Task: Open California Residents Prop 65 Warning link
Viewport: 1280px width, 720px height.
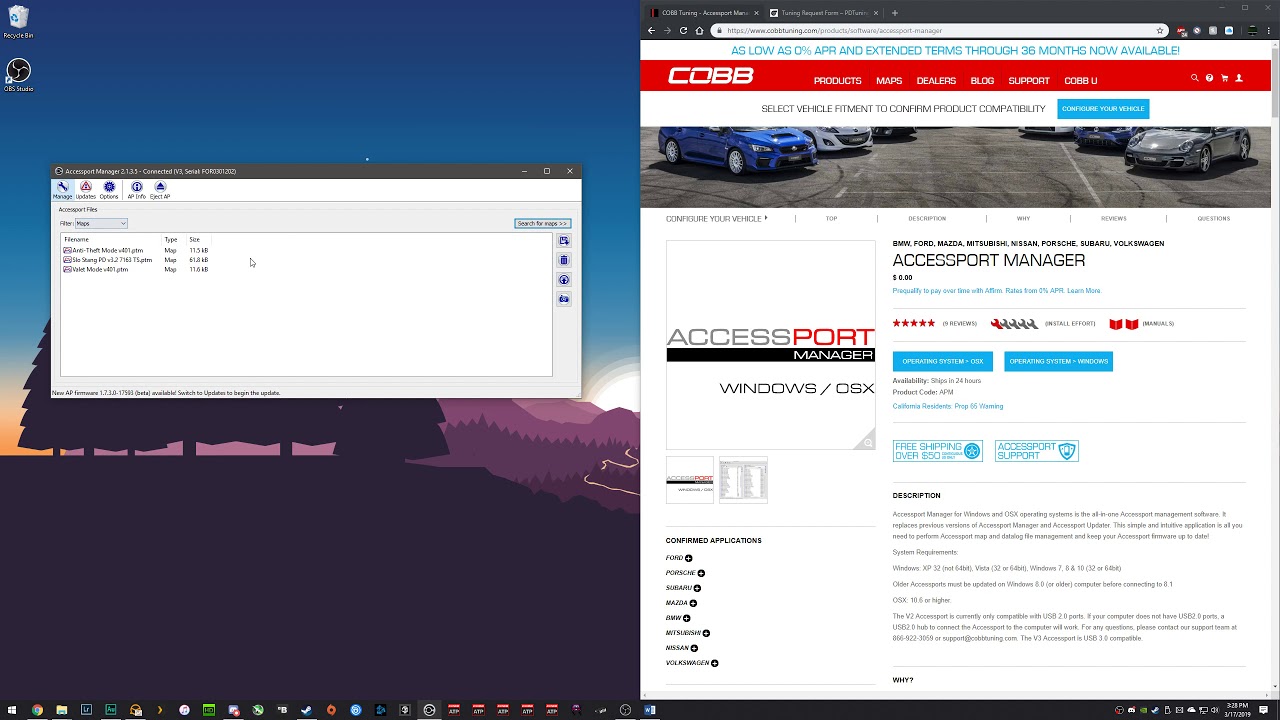Action: (x=948, y=407)
